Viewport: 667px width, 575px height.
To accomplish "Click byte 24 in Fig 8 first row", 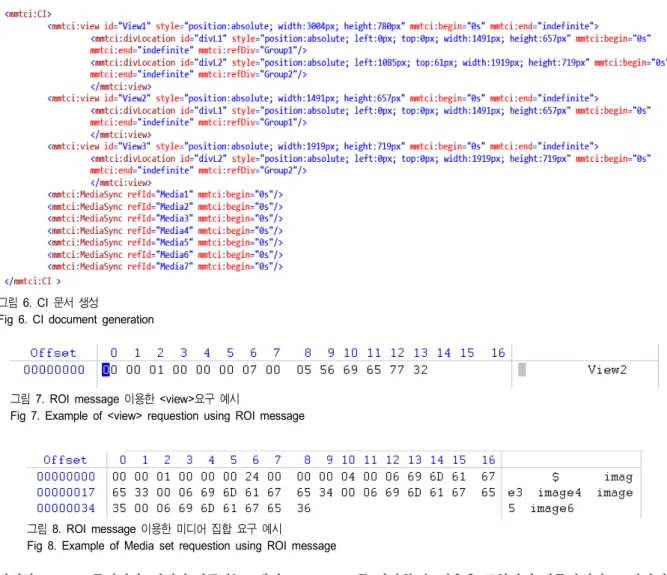I will (x=252, y=477).
